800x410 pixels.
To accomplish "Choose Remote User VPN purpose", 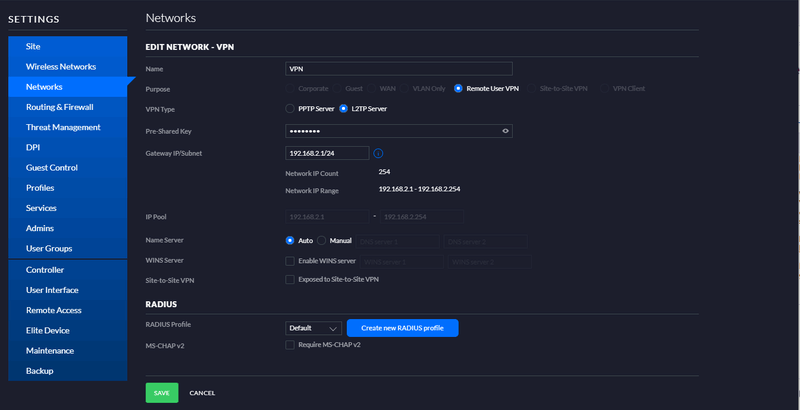I will [x=458, y=88].
